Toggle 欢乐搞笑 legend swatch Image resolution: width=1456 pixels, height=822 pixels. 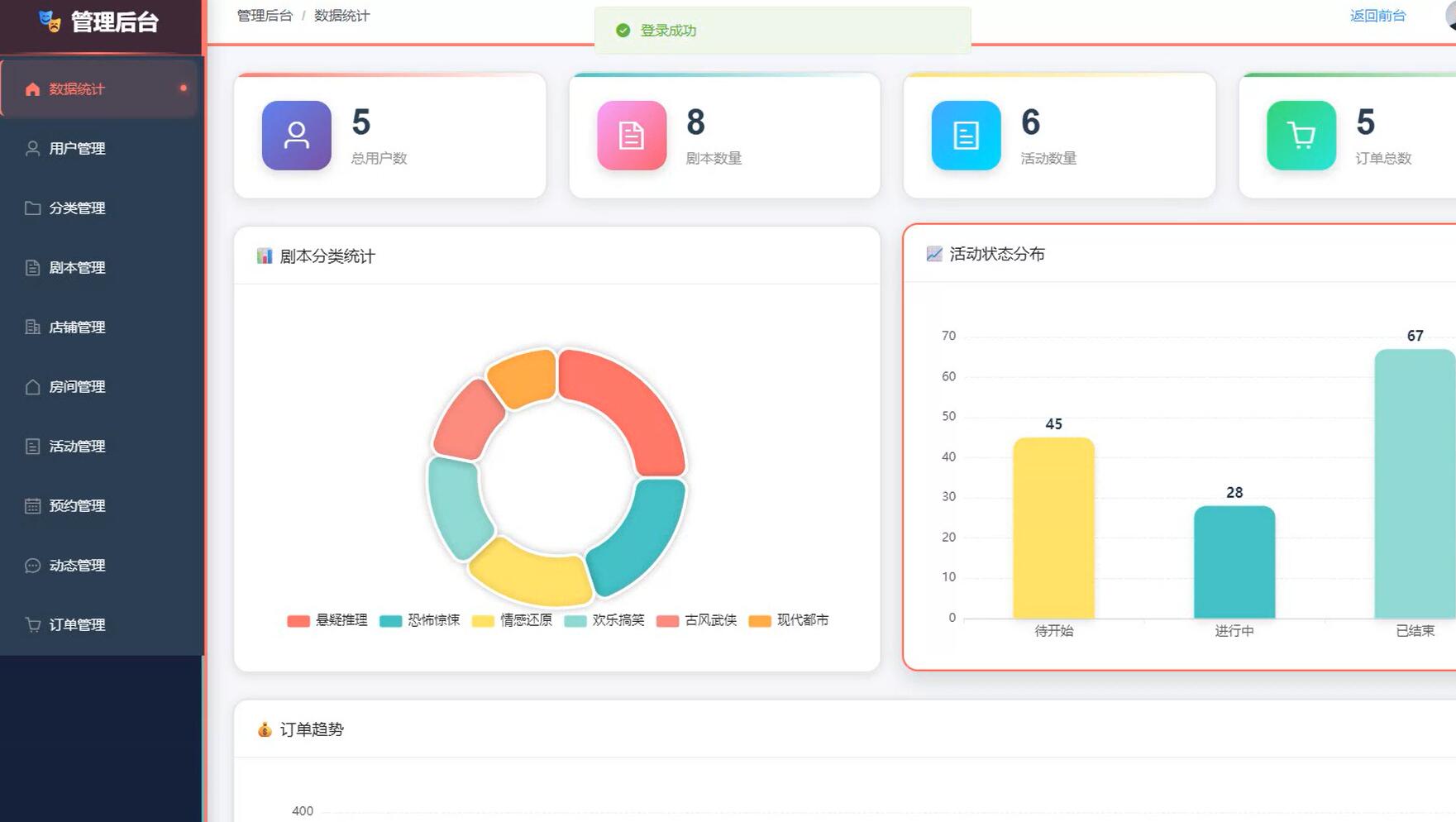[575, 621]
